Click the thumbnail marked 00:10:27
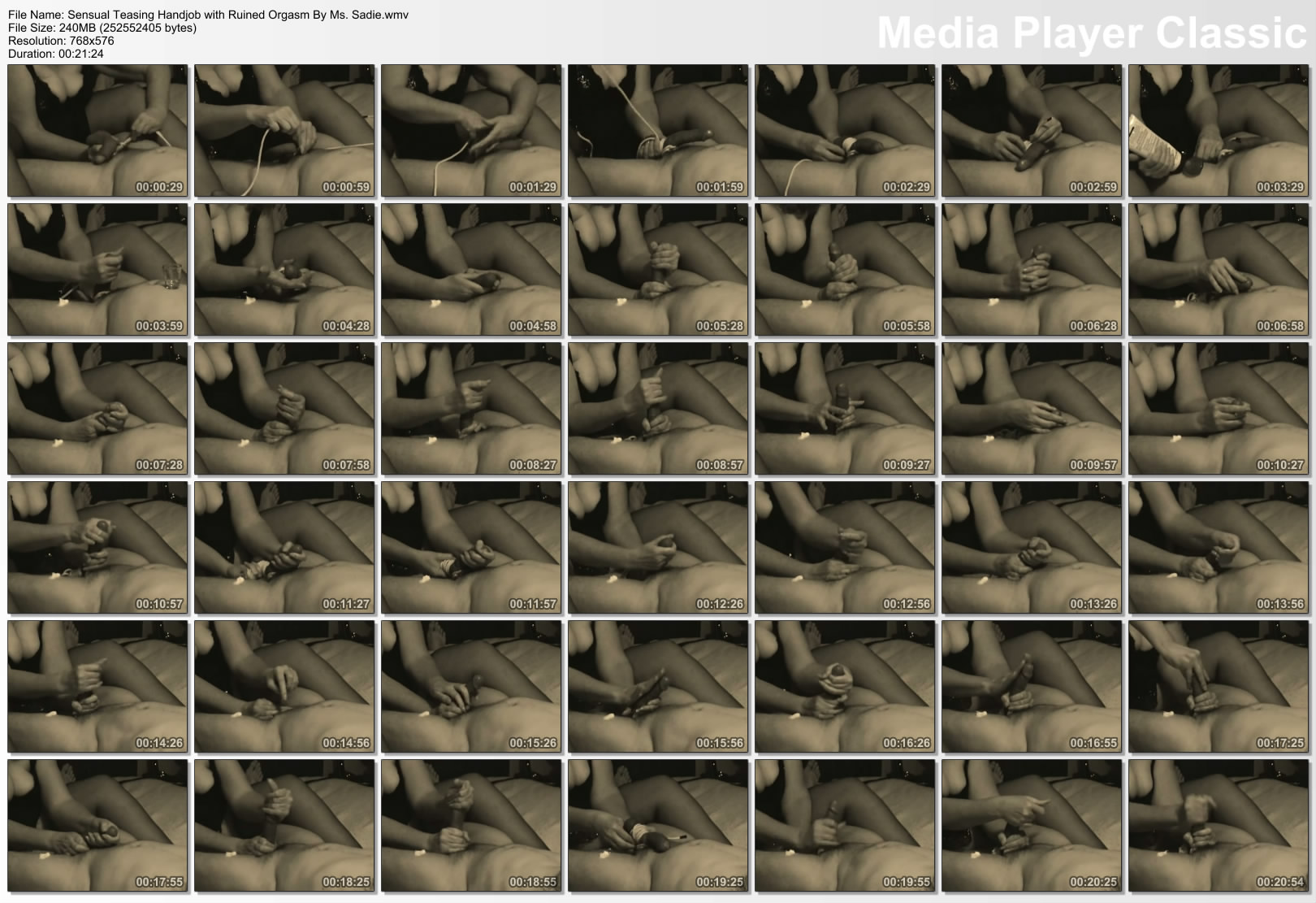The height and width of the screenshot is (903, 1316). click(x=1219, y=409)
